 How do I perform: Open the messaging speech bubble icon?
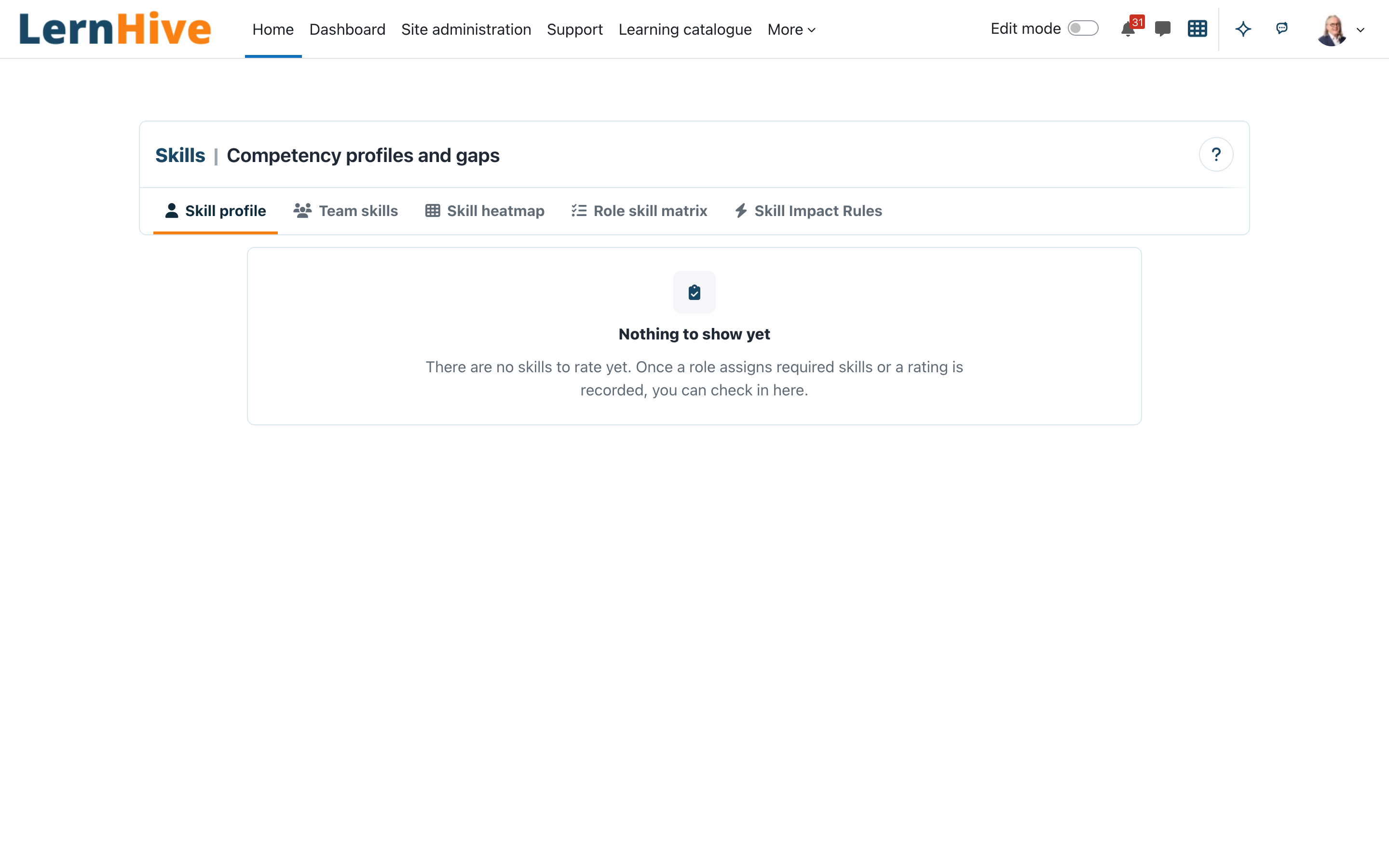(x=1162, y=29)
